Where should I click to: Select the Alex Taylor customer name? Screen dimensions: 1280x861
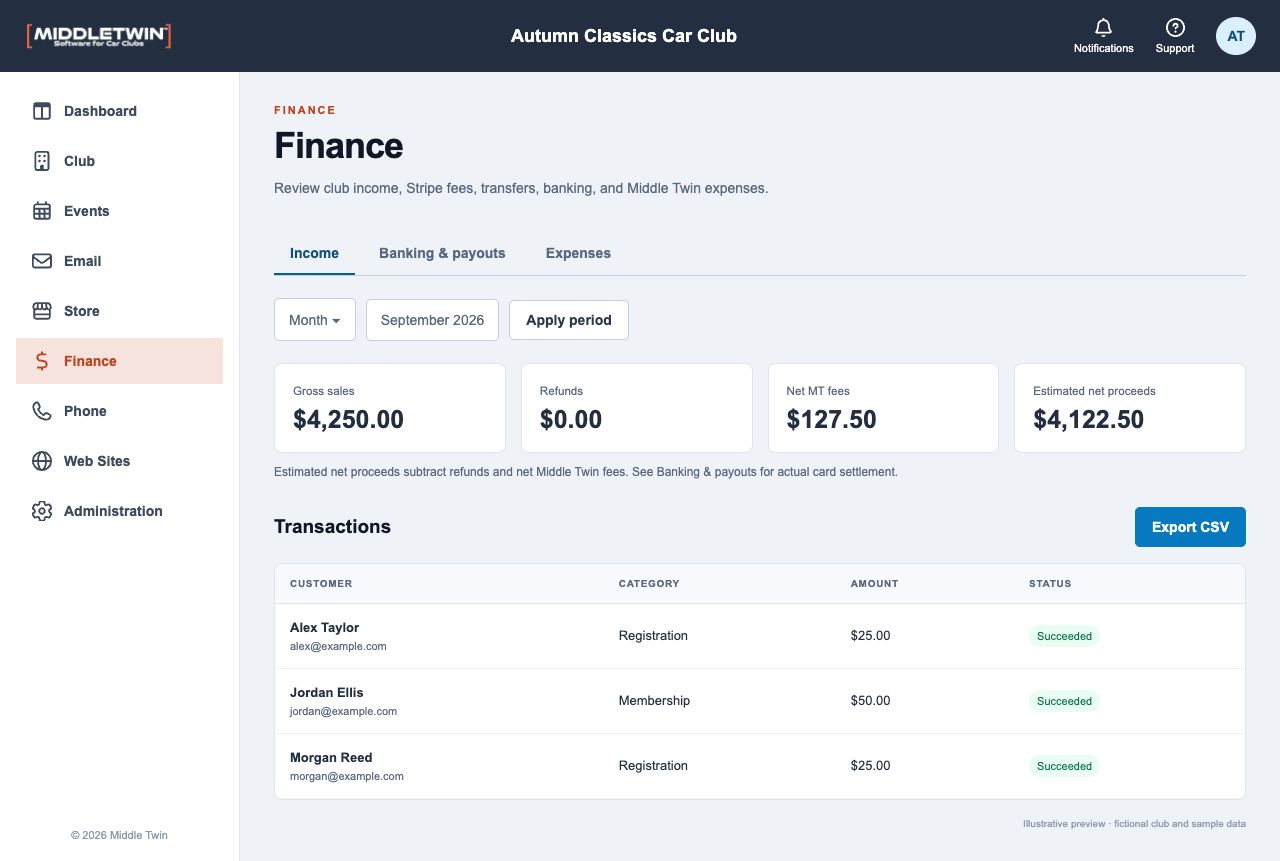tap(324, 628)
